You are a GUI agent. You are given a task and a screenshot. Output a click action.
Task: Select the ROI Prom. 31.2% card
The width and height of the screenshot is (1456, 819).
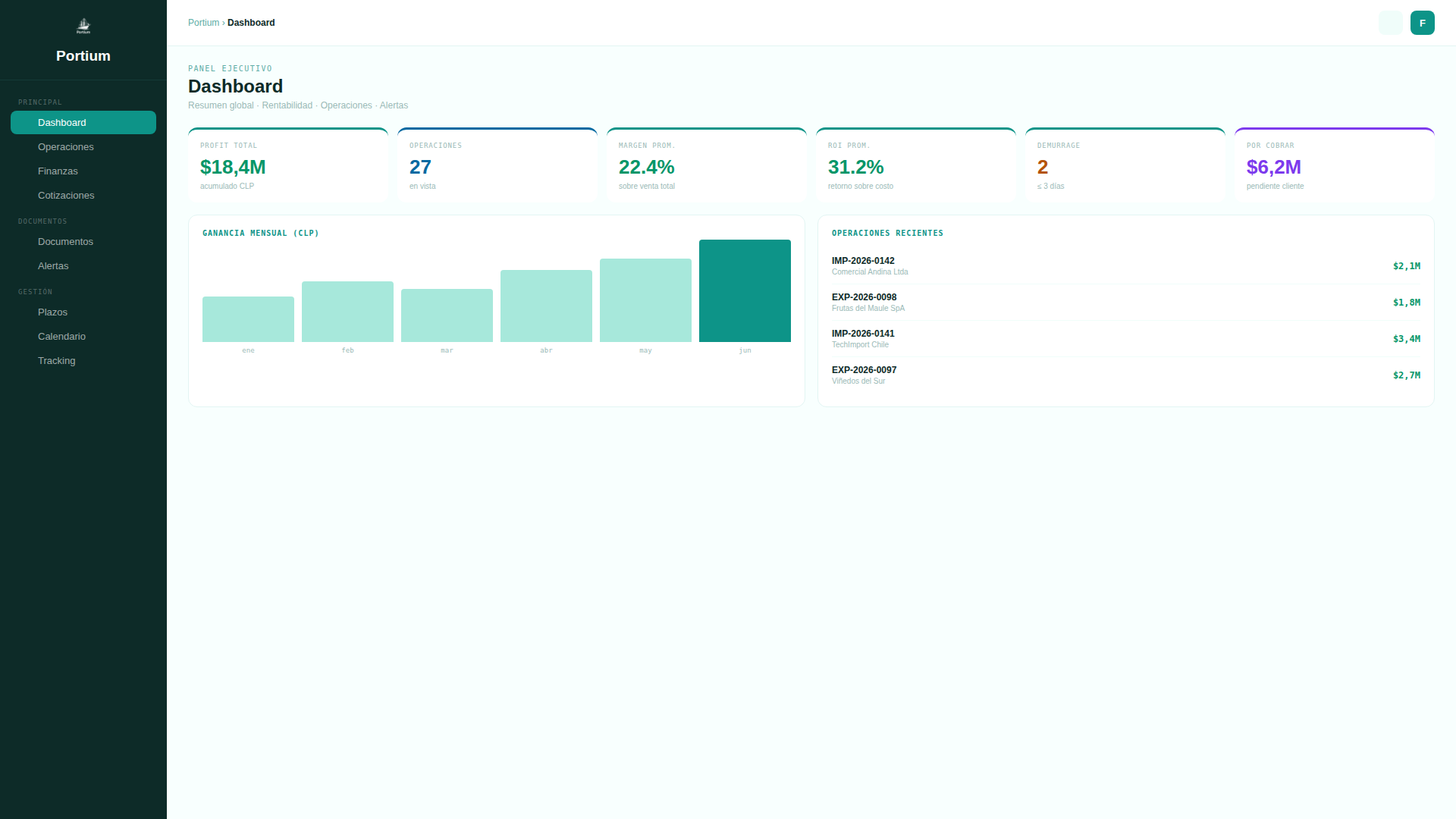916,165
